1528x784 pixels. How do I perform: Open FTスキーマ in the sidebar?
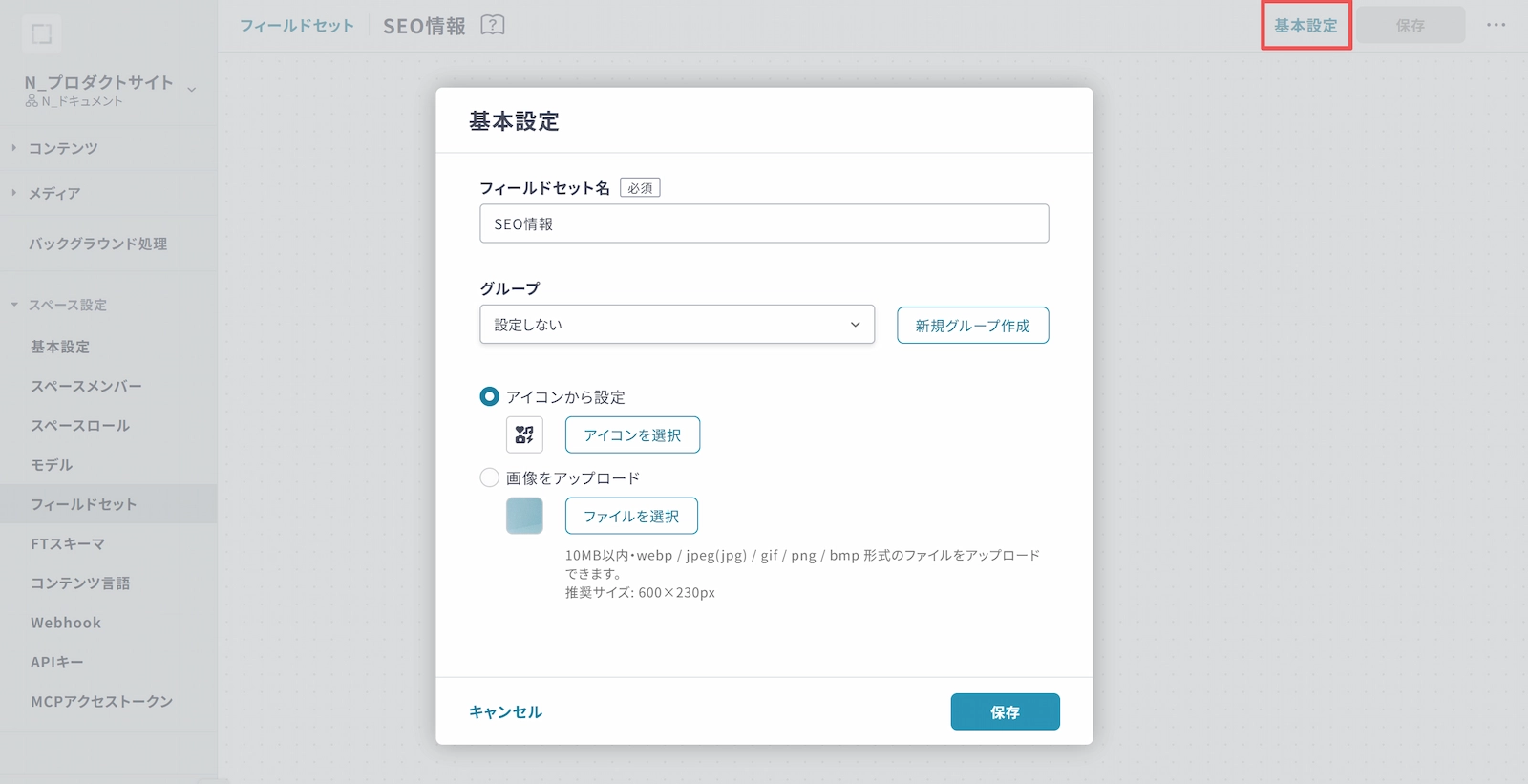[x=68, y=544]
